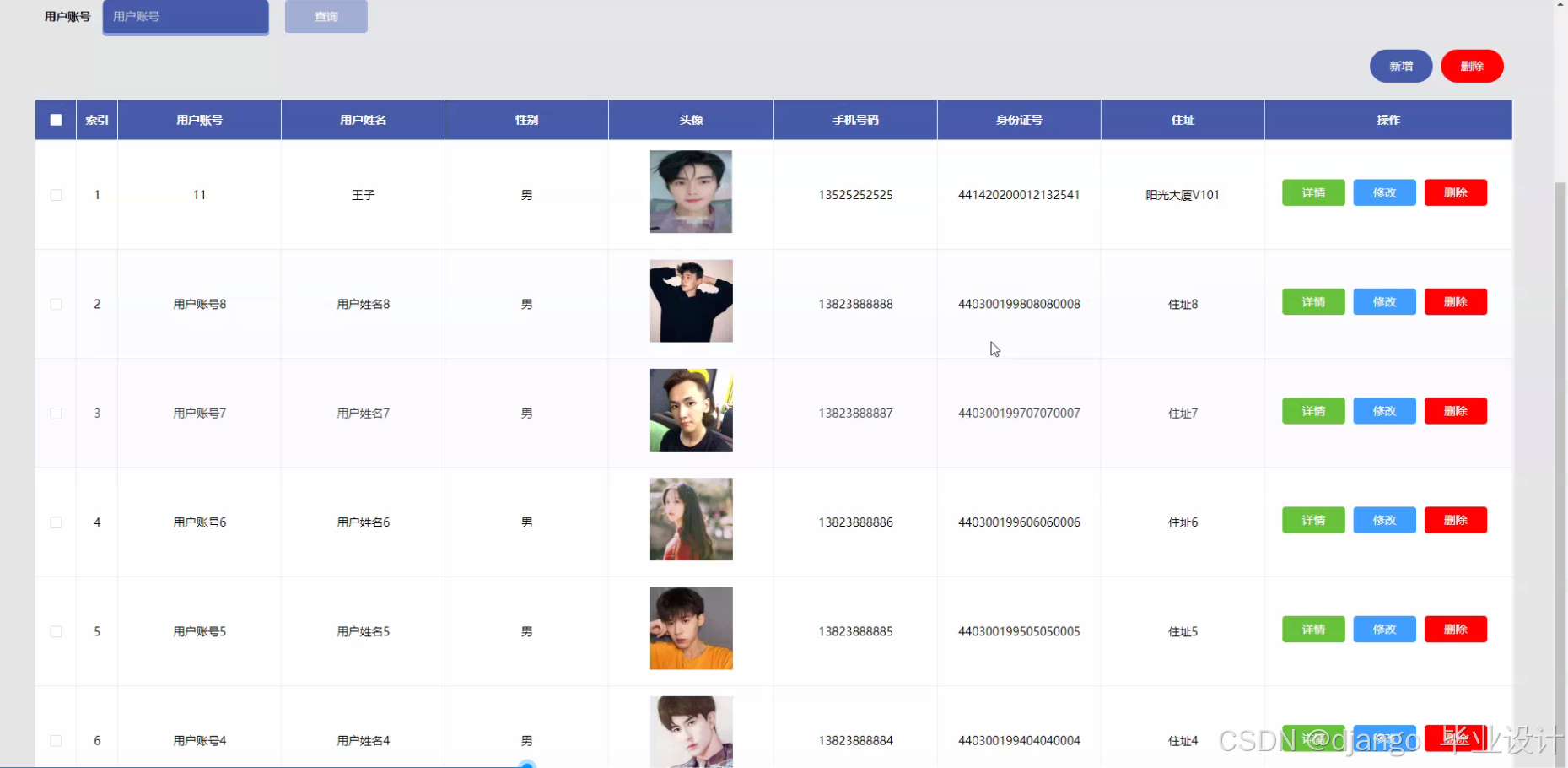Click address 阳光大厦V101
Viewport: 1568px width, 768px height.
click(1183, 195)
